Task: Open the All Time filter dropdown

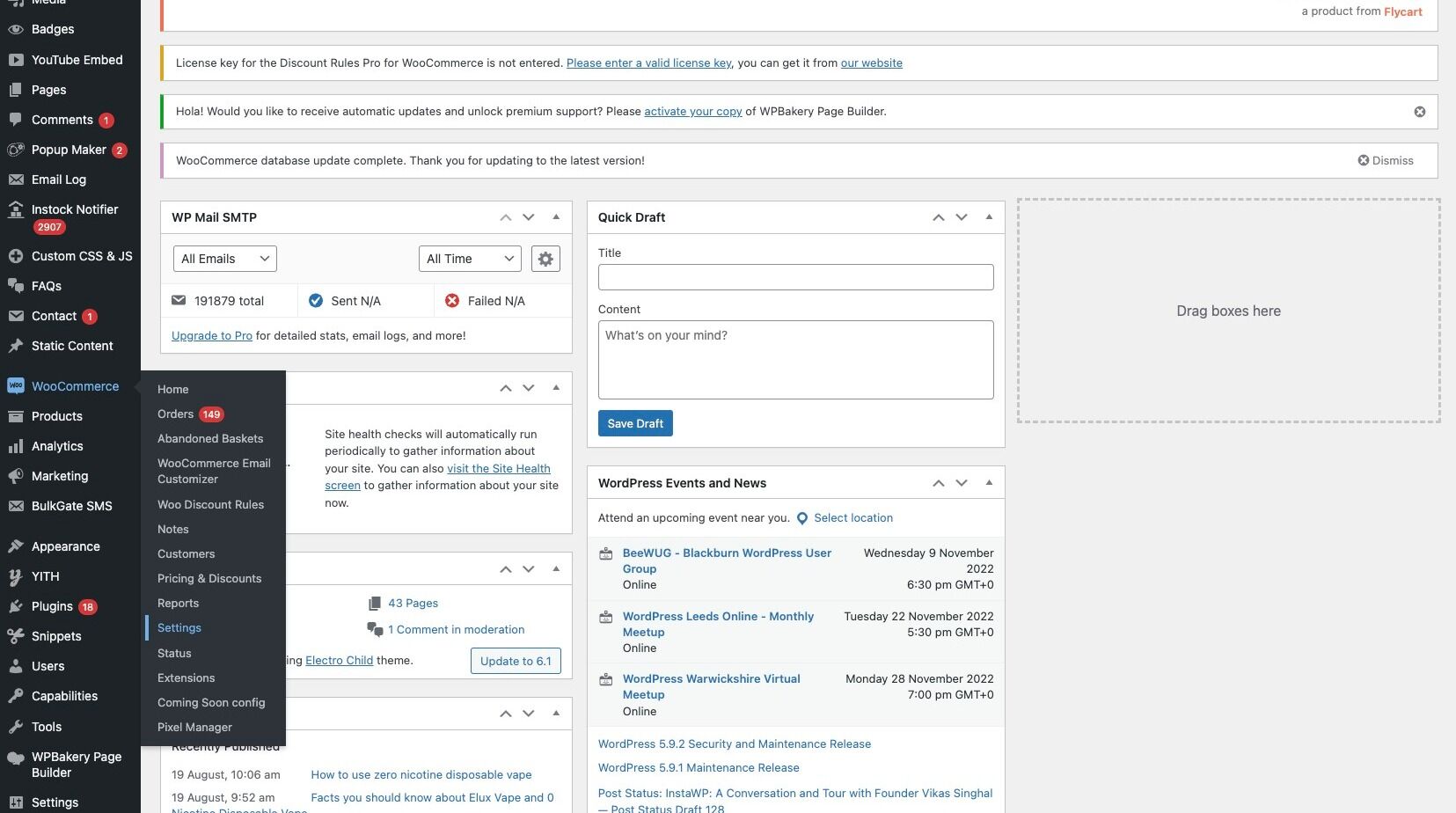Action: click(x=470, y=259)
